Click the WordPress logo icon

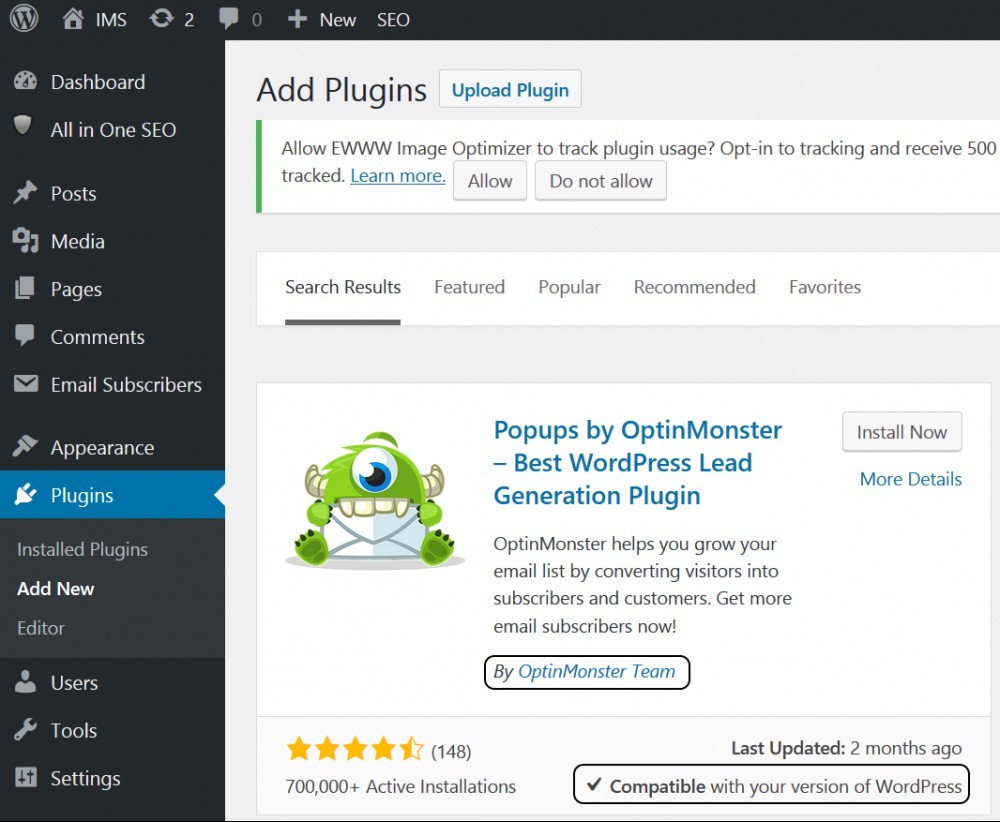24,18
